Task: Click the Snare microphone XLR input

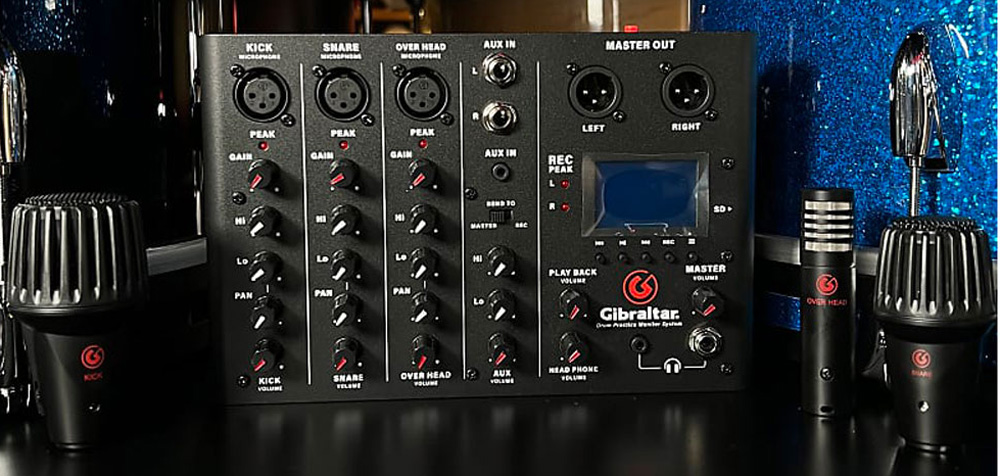Action: 342,96
